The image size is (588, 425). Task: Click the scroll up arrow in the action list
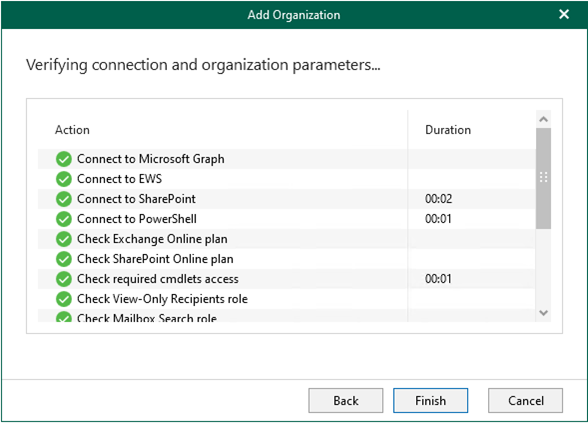coord(543,119)
